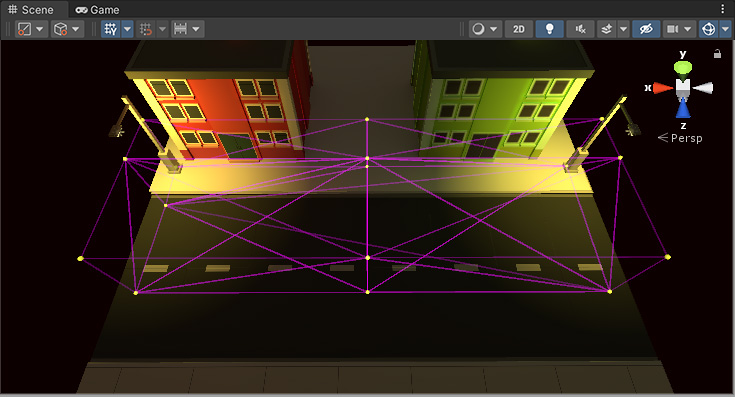Expand the gizmos options arrow
Screen dimensions: 735x397
pos(725,29)
